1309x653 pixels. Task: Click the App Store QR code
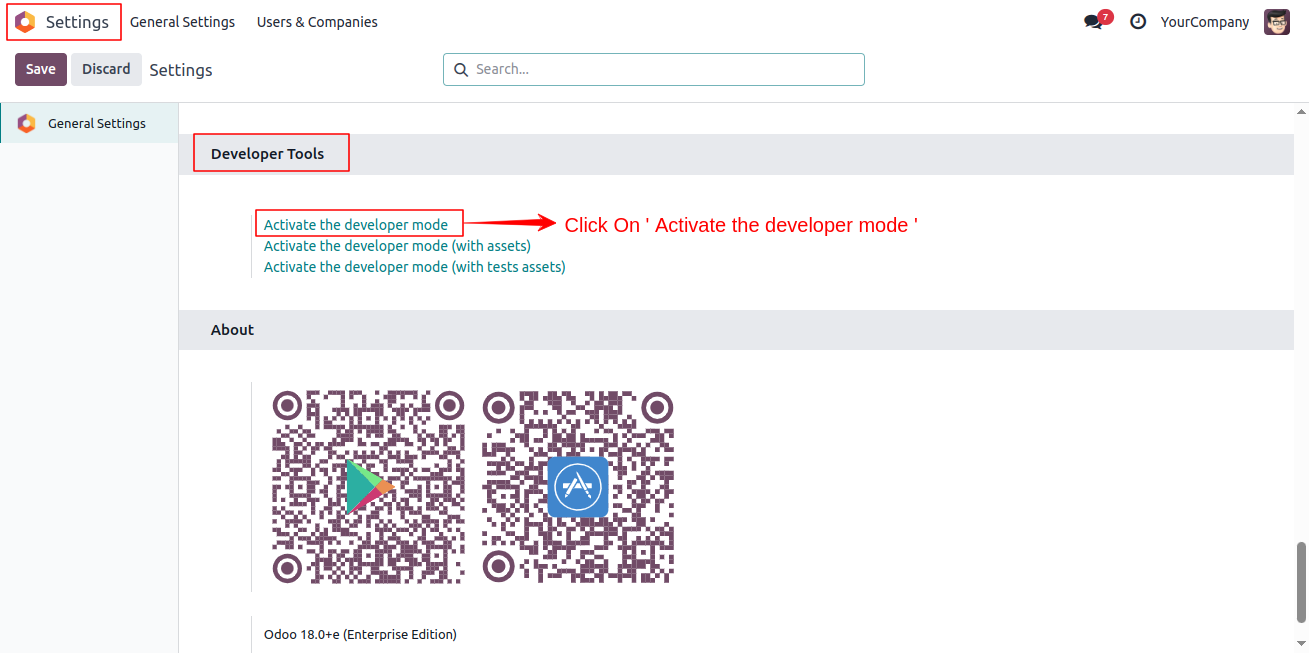click(578, 486)
